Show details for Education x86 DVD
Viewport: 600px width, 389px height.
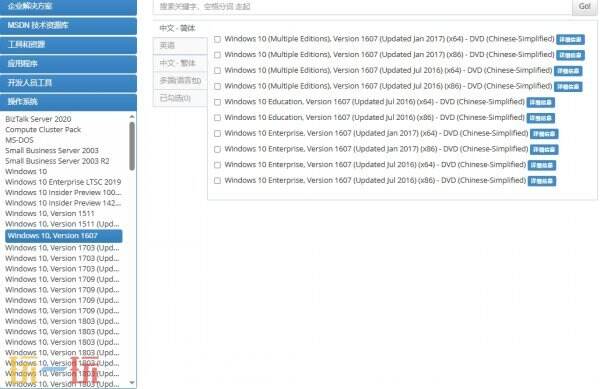pyautogui.click(x=541, y=118)
